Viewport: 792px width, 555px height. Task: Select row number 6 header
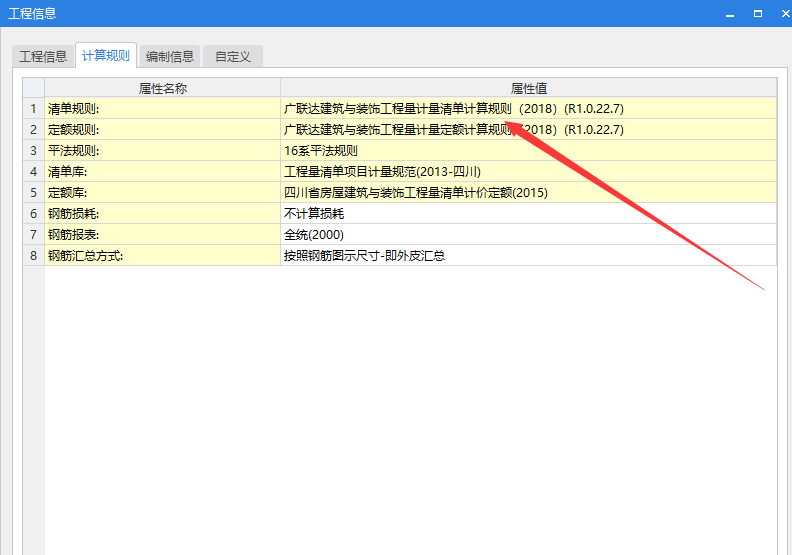click(33, 214)
